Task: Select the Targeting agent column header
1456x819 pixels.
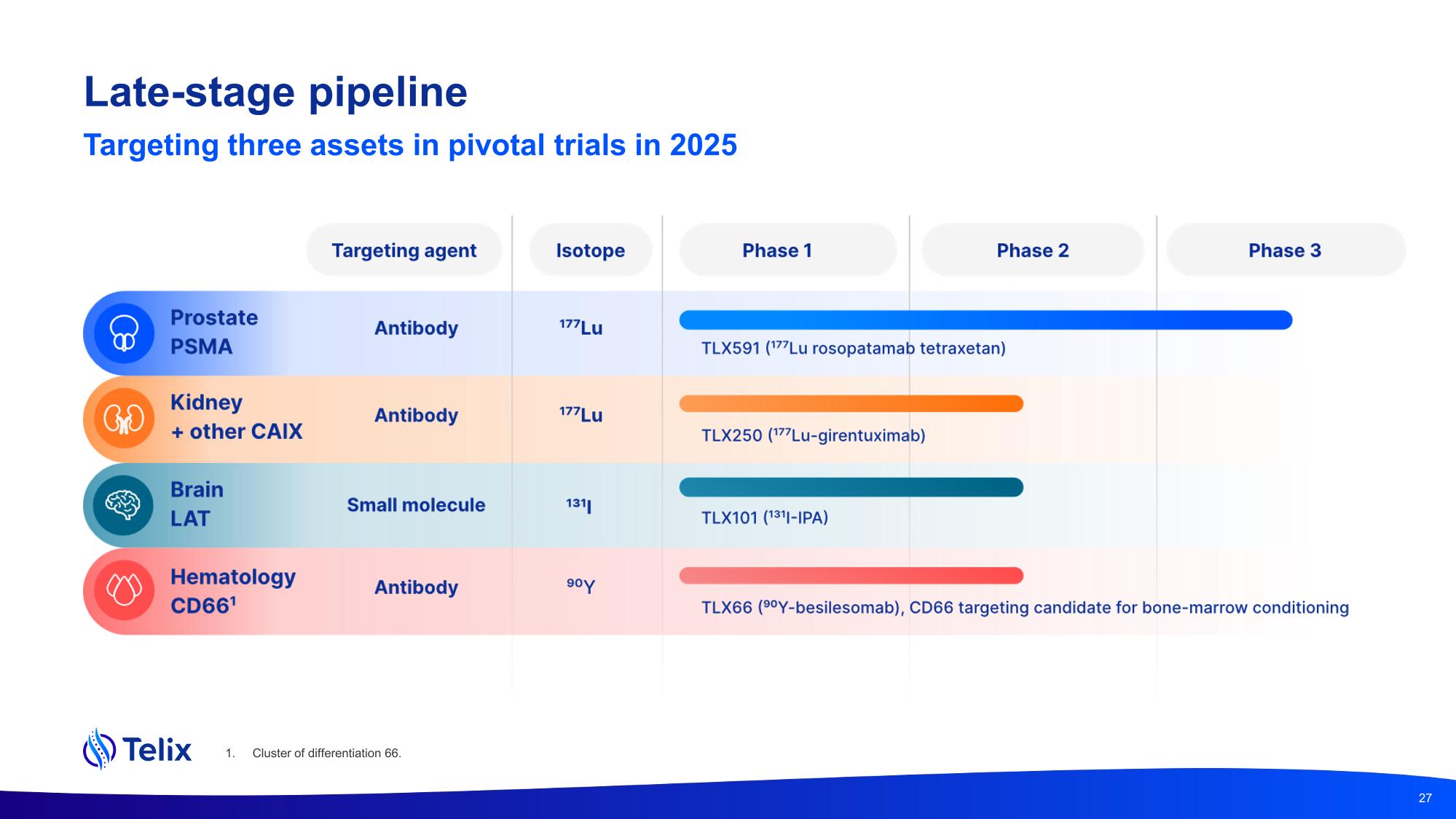Action: pos(404,250)
